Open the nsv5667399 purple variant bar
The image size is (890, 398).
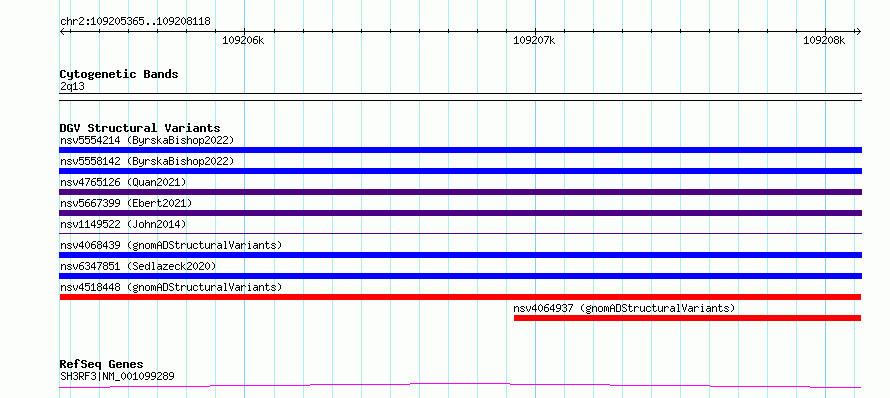click(460, 213)
